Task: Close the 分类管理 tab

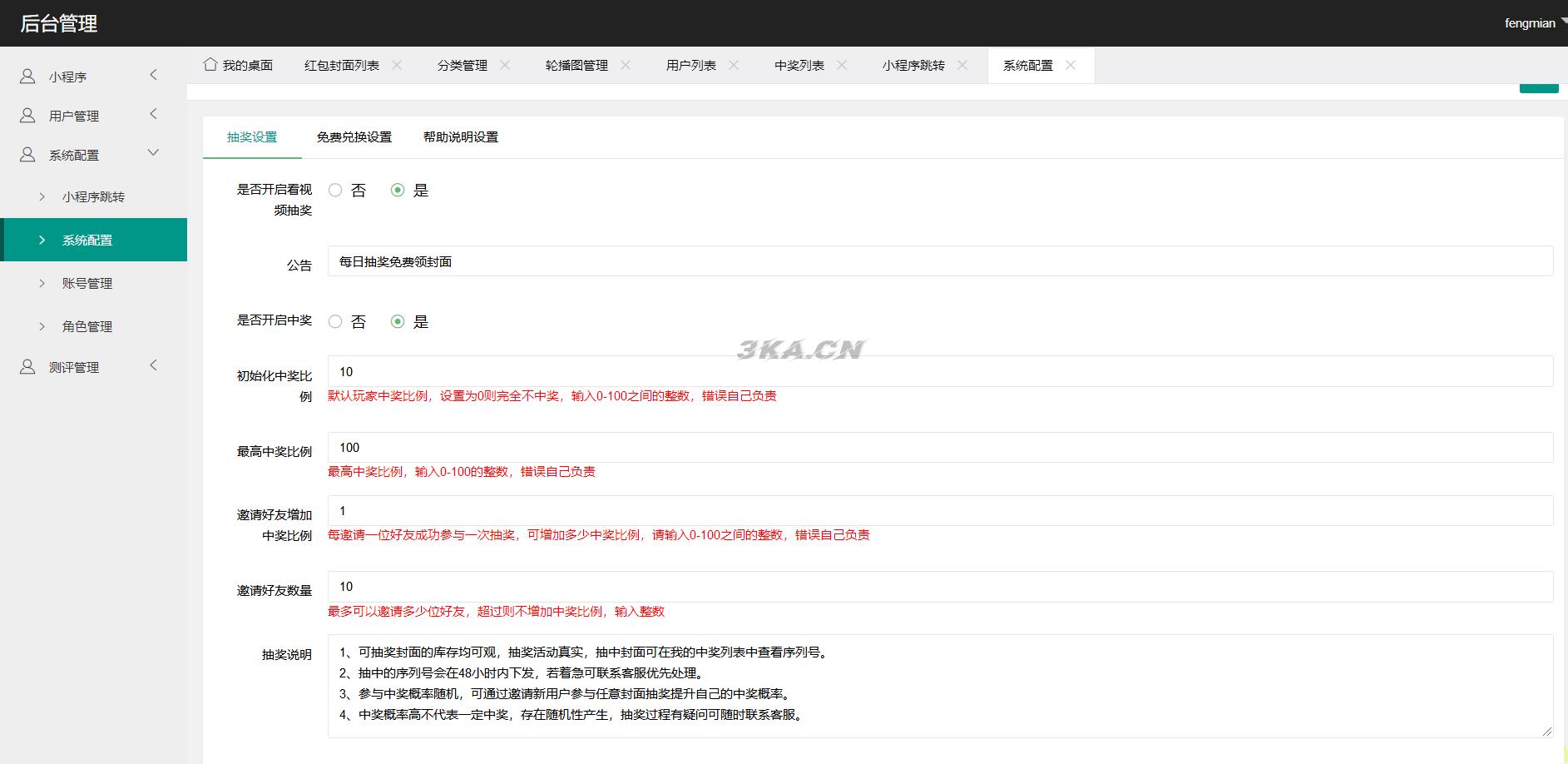Action: 505,65
